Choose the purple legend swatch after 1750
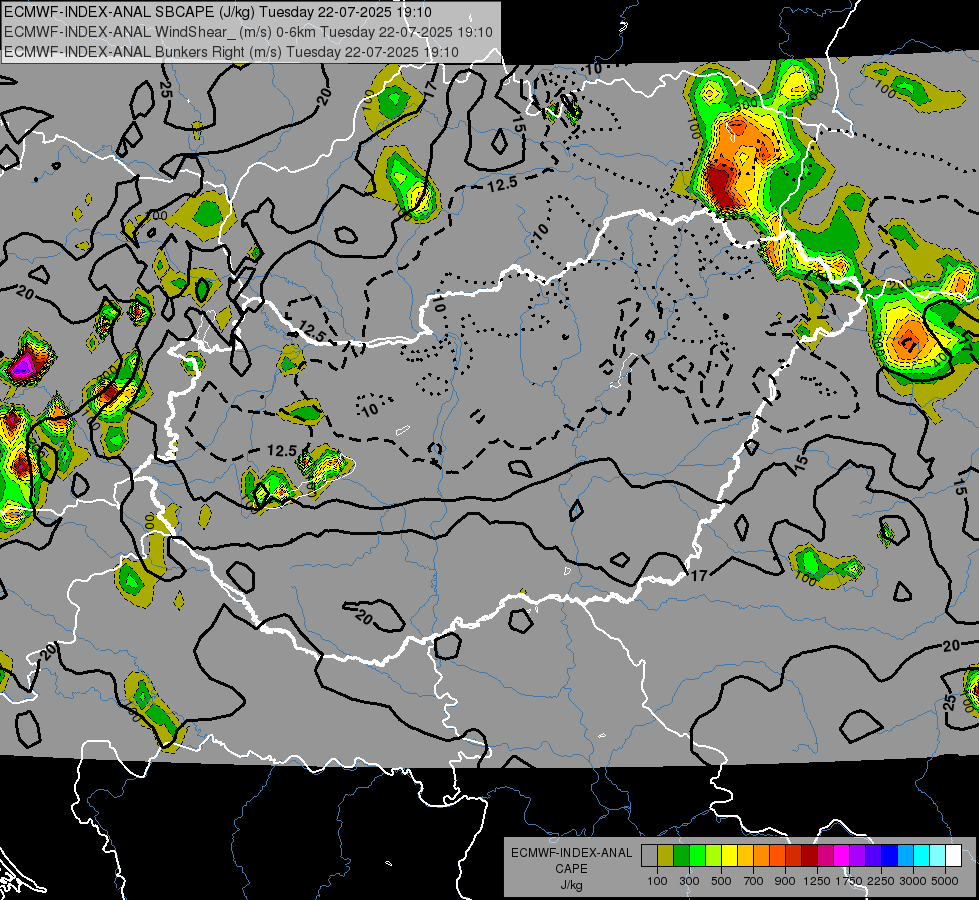 pos(858,855)
